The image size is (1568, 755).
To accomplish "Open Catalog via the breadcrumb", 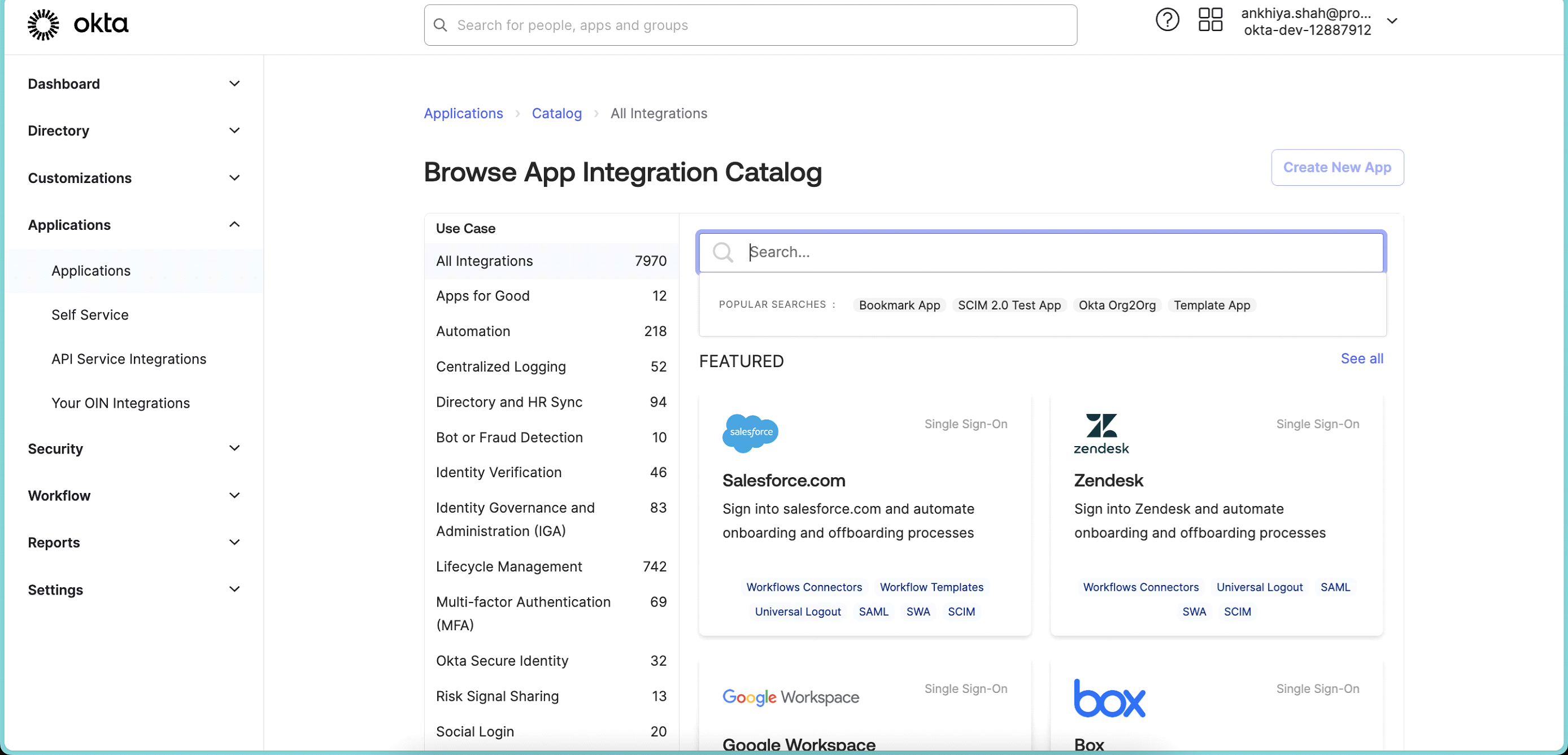I will point(556,113).
